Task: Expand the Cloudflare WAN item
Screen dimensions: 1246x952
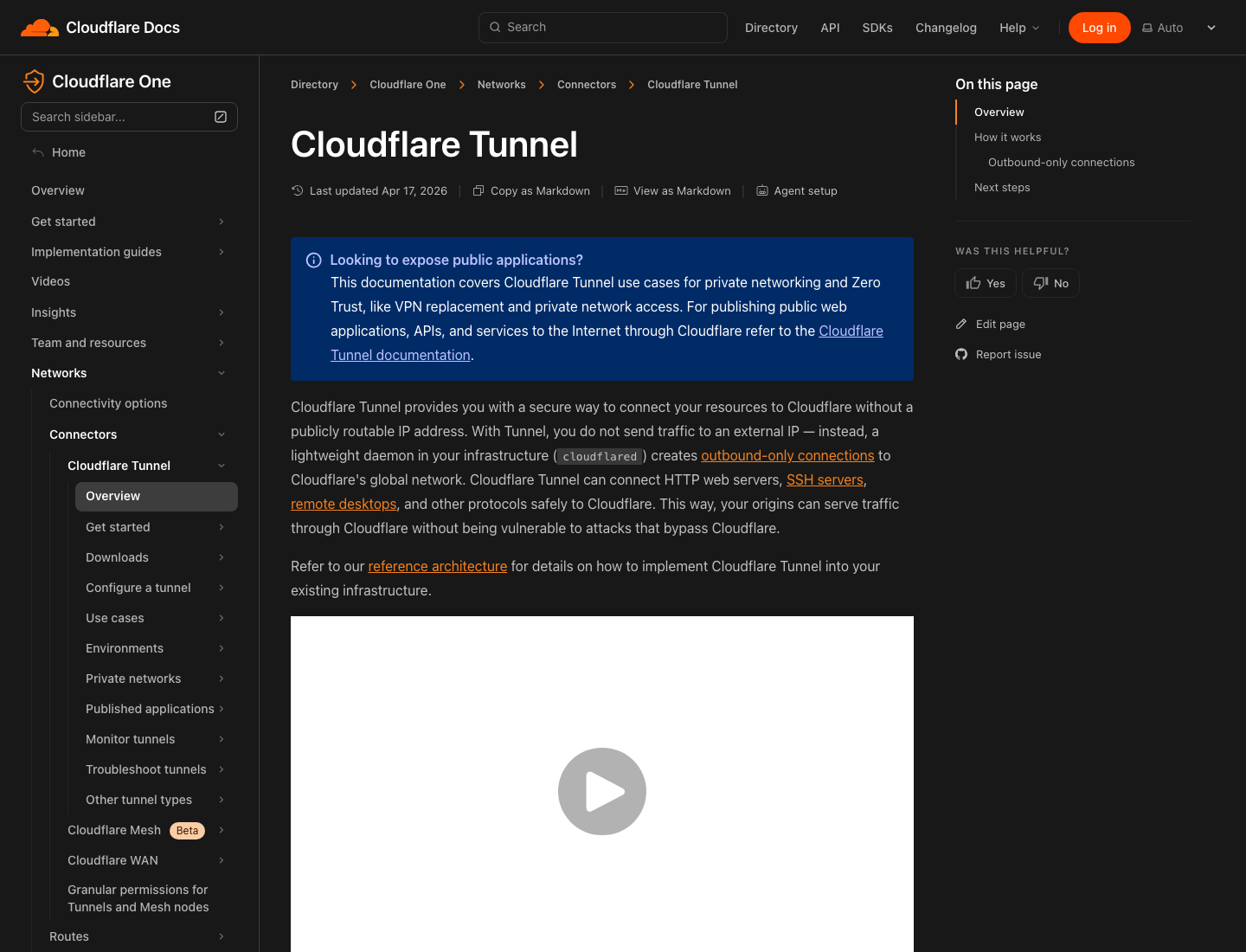Action: click(222, 860)
